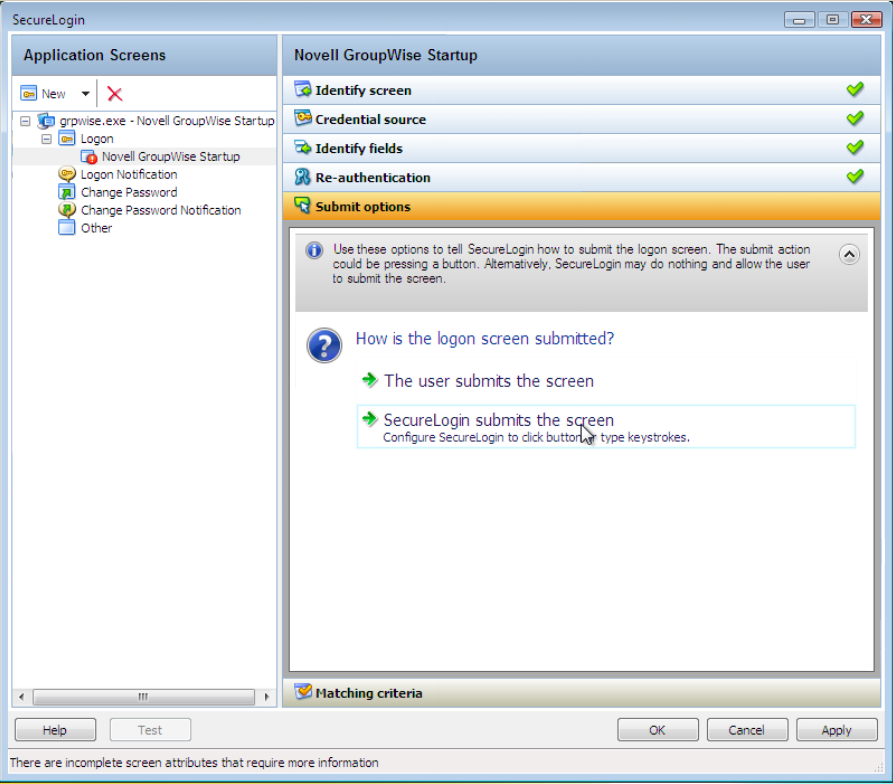Click the Matching criteria checkmark icon
The image size is (893, 784).
303,692
